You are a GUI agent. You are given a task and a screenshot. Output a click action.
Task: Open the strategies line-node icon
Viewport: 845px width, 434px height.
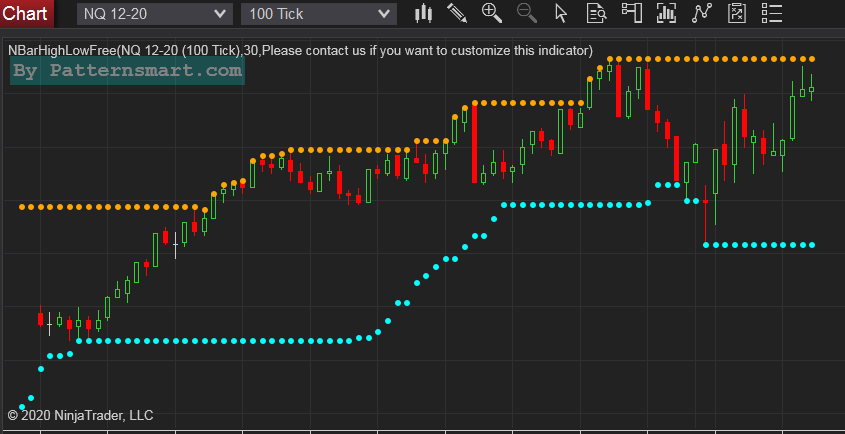[702, 13]
